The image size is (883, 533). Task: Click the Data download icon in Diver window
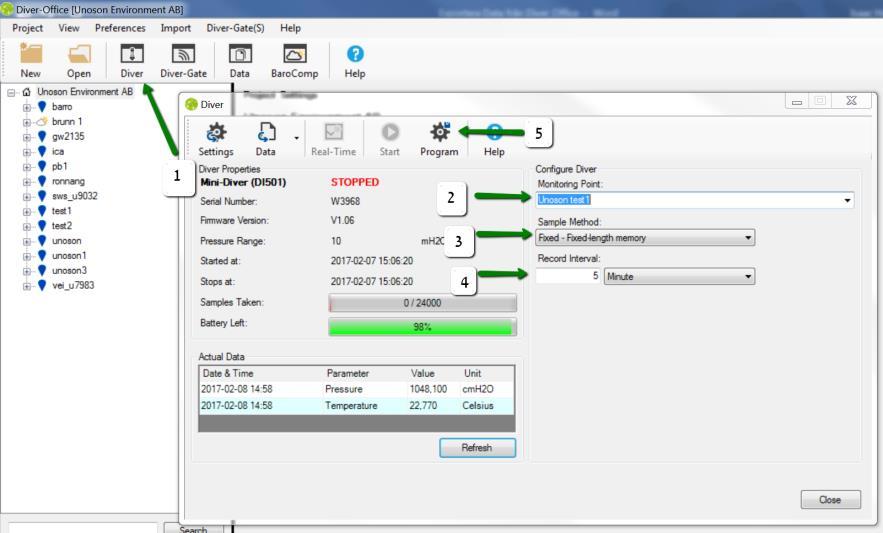coord(266,132)
